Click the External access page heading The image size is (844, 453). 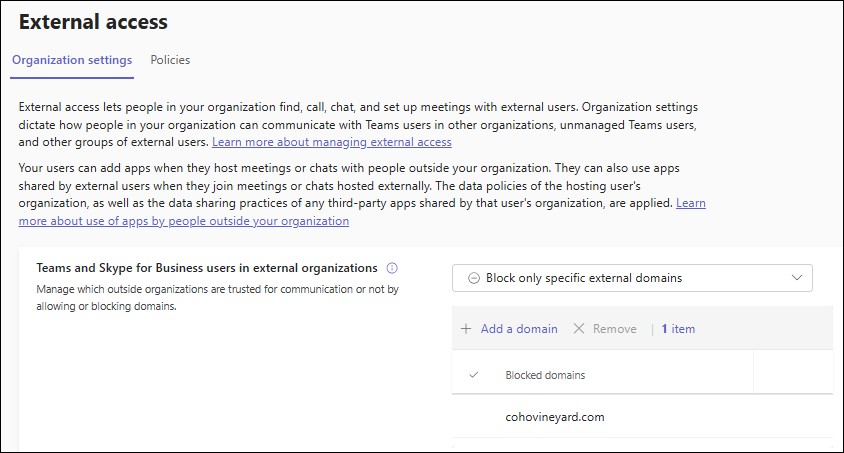(x=93, y=21)
